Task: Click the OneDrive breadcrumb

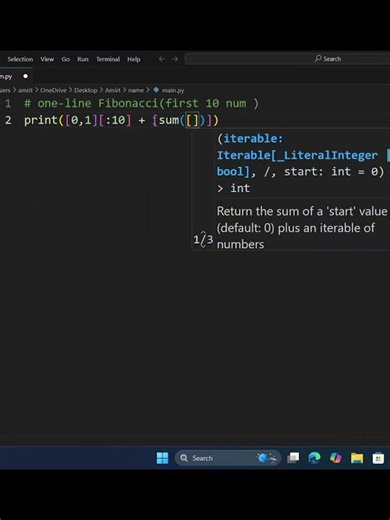Action: [53, 90]
